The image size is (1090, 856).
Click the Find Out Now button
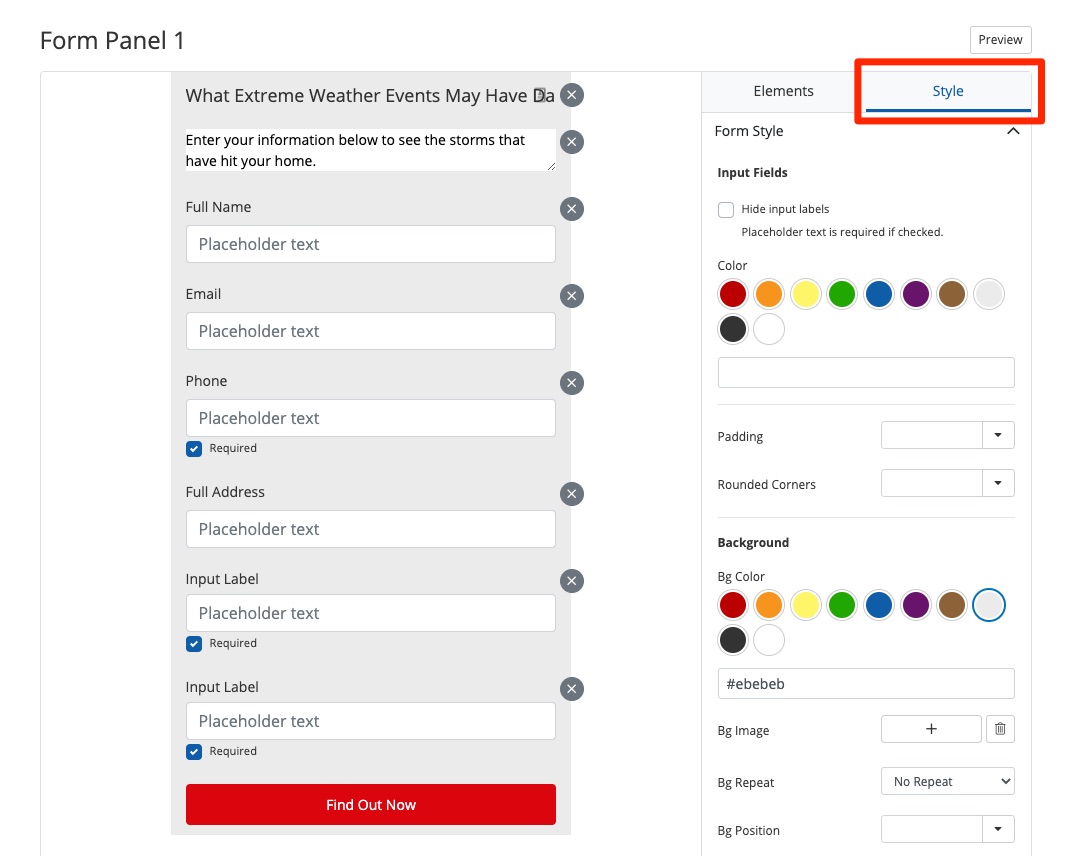coord(370,805)
